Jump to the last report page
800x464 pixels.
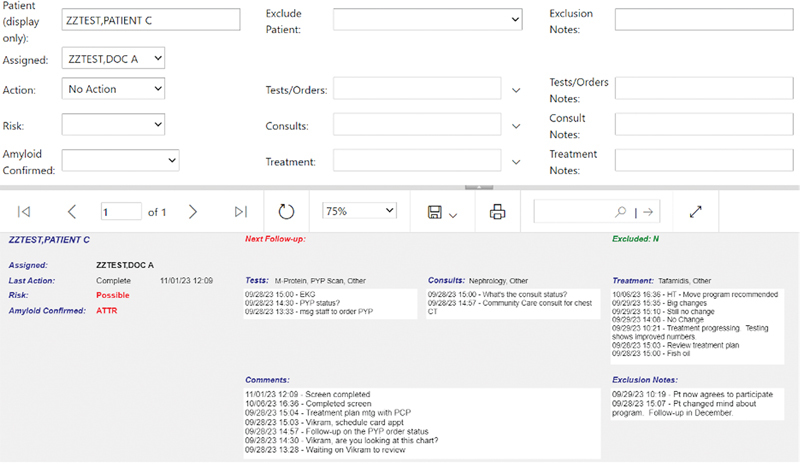pyautogui.click(x=241, y=211)
